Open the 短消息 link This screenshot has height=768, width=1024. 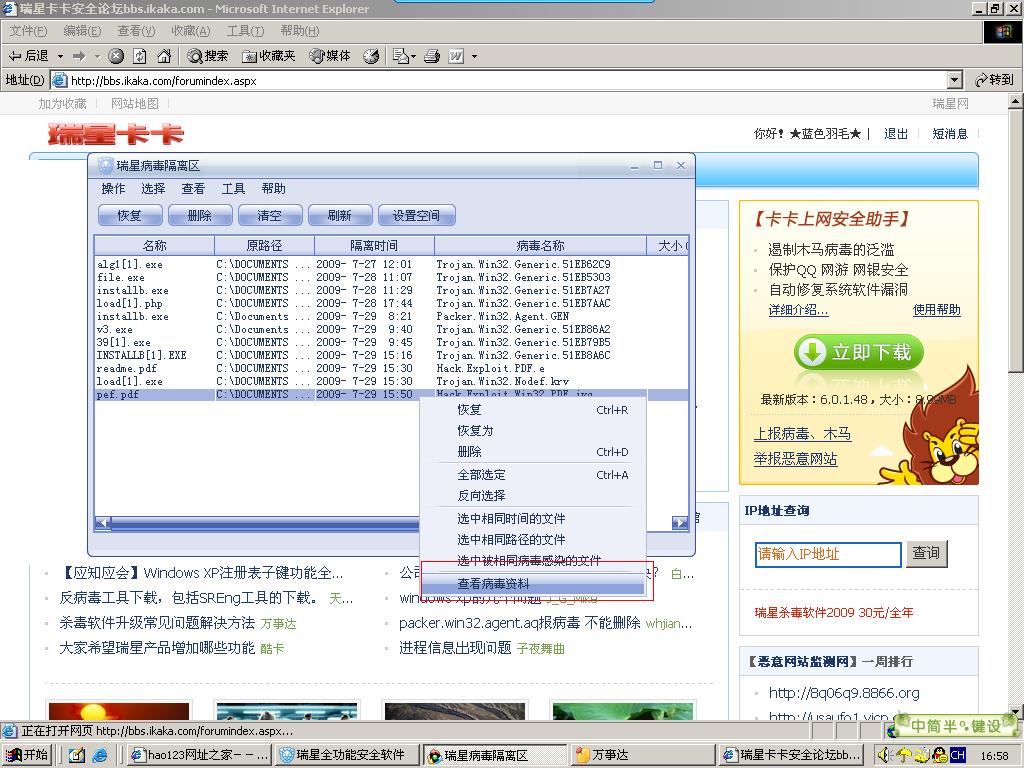pyautogui.click(x=950, y=134)
